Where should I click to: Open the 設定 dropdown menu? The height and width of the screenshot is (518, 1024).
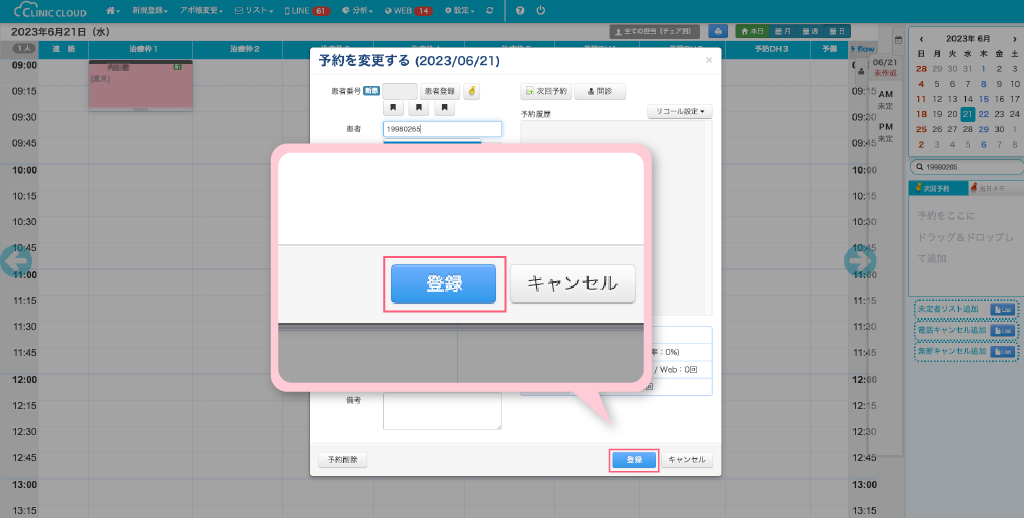coord(458,10)
